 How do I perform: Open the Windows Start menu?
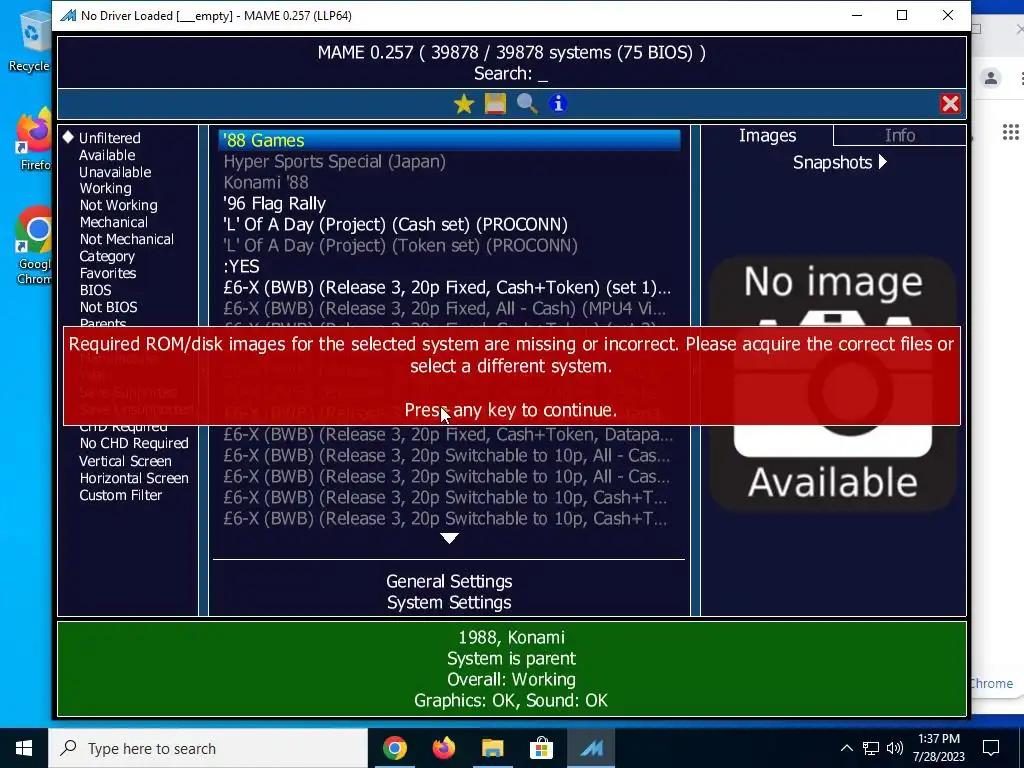pos(24,748)
